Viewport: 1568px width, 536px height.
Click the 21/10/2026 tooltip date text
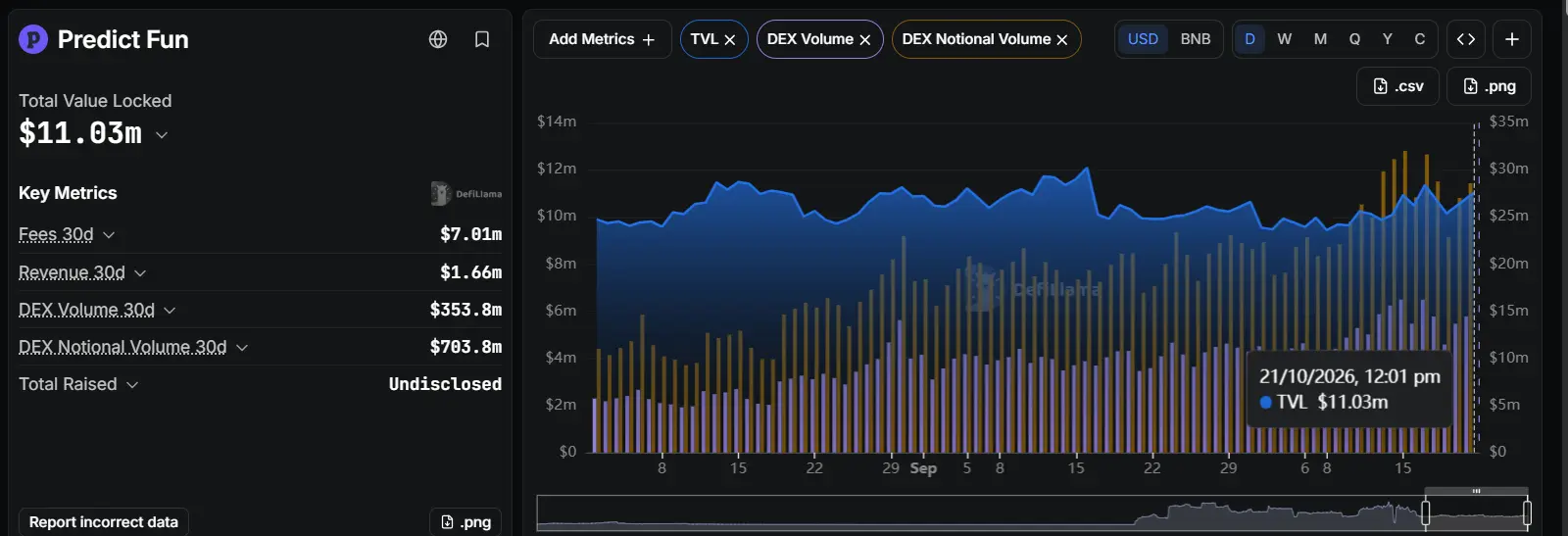pos(1349,376)
